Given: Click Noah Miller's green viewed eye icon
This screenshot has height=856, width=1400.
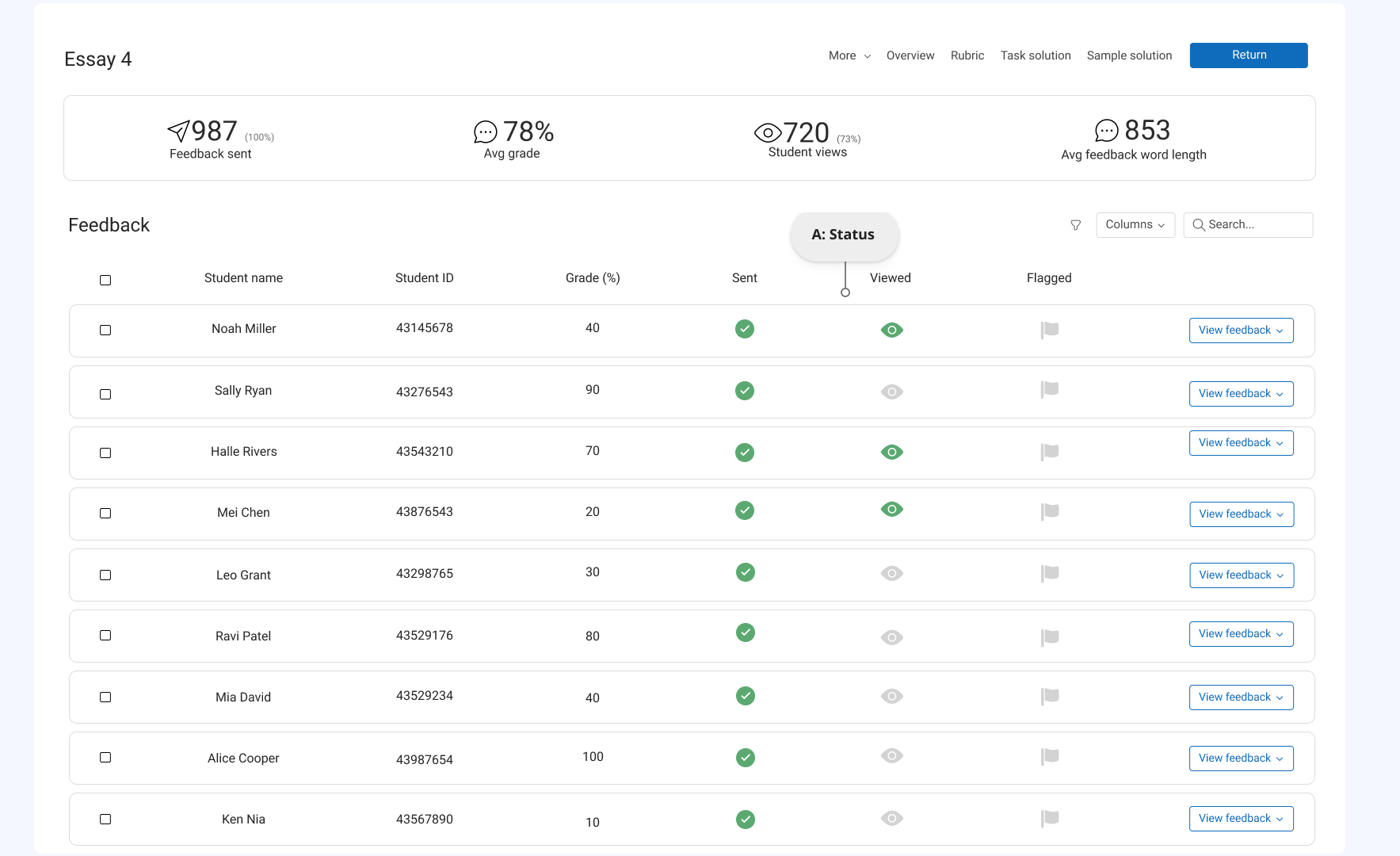Looking at the screenshot, I should pyautogui.click(x=892, y=330).
